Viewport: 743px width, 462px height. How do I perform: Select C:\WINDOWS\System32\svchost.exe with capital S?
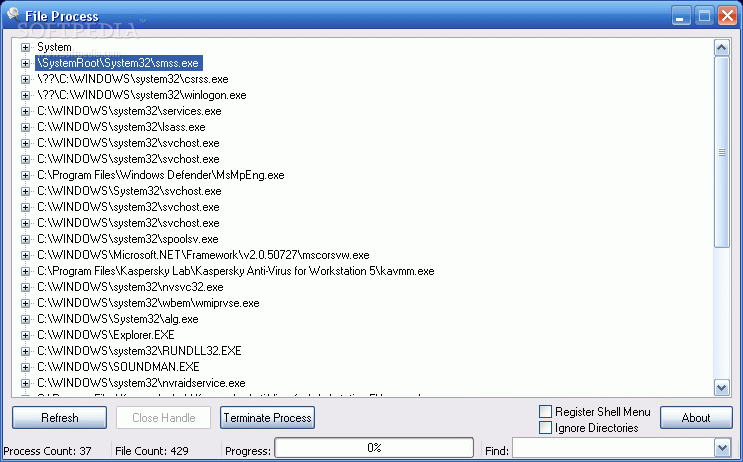pos(129,191)
